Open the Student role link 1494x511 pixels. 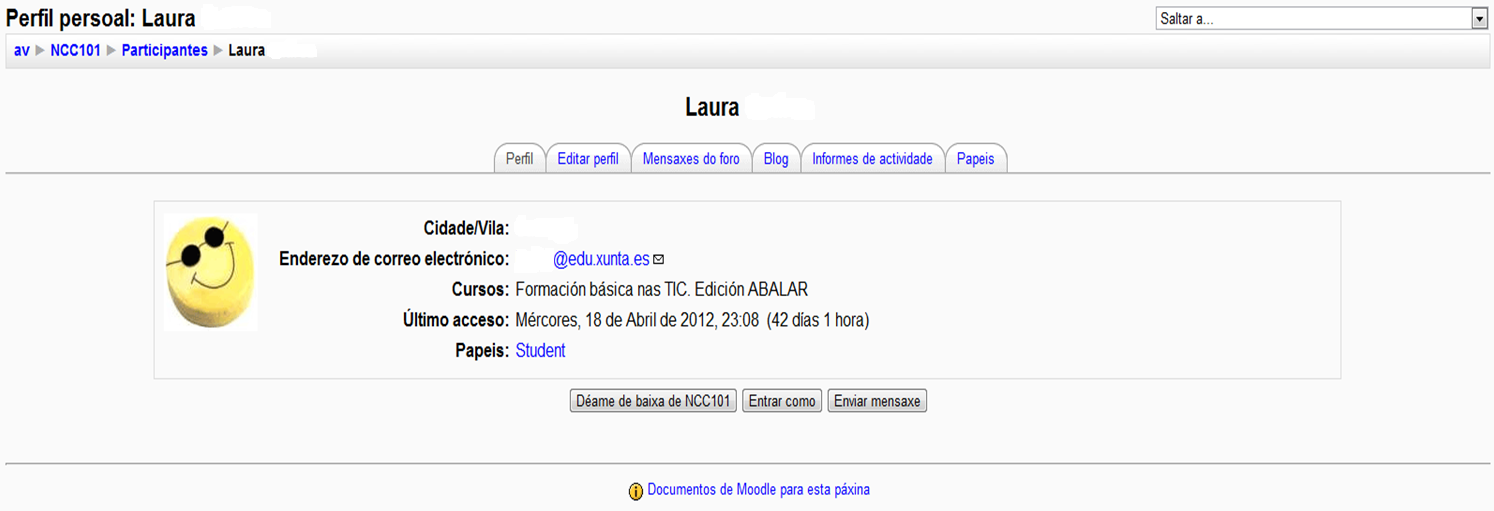tap(540, 351)
